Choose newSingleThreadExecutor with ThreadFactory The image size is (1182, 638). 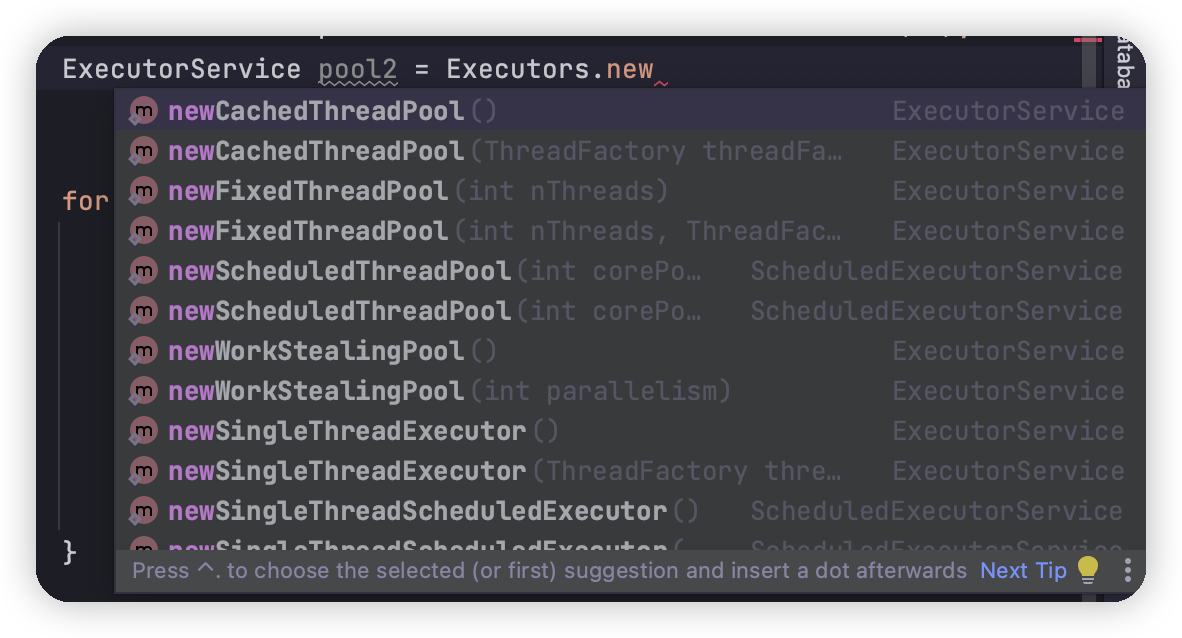coord(629,471)
